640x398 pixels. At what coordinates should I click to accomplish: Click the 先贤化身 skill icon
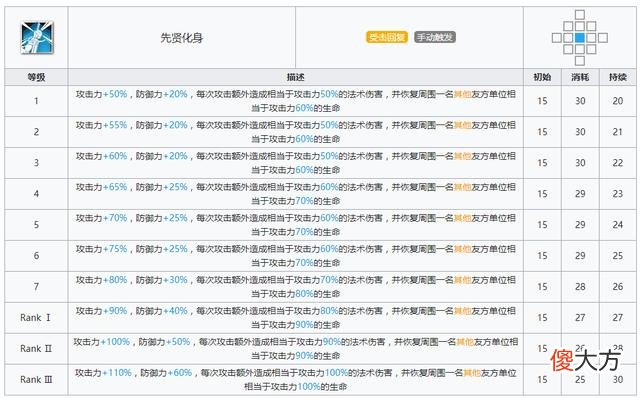pyautogui.click(x=37, y=38)
